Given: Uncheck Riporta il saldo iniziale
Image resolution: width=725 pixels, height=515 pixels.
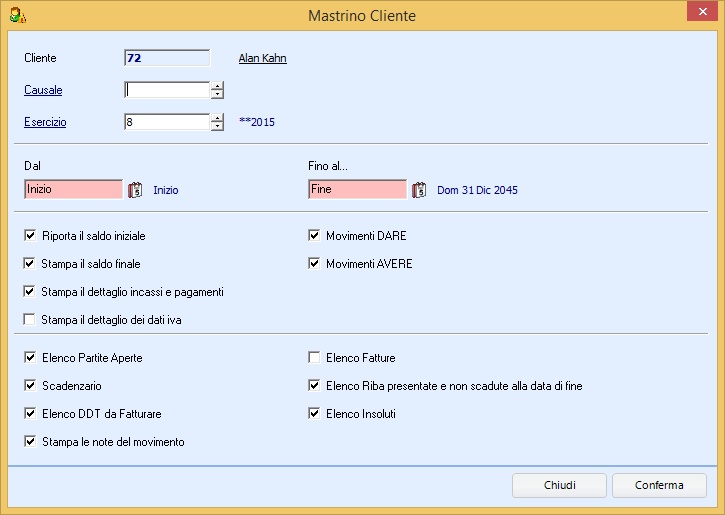Looking at the screenshot, I should point(30,236).
